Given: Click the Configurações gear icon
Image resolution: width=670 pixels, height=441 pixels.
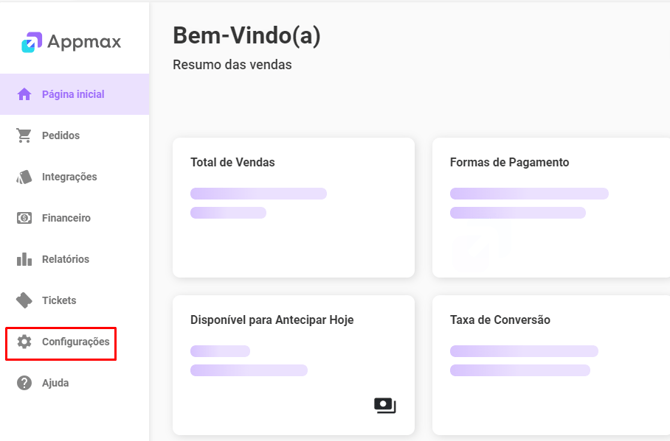Looking at the screenshot, I should coord(25,342).
